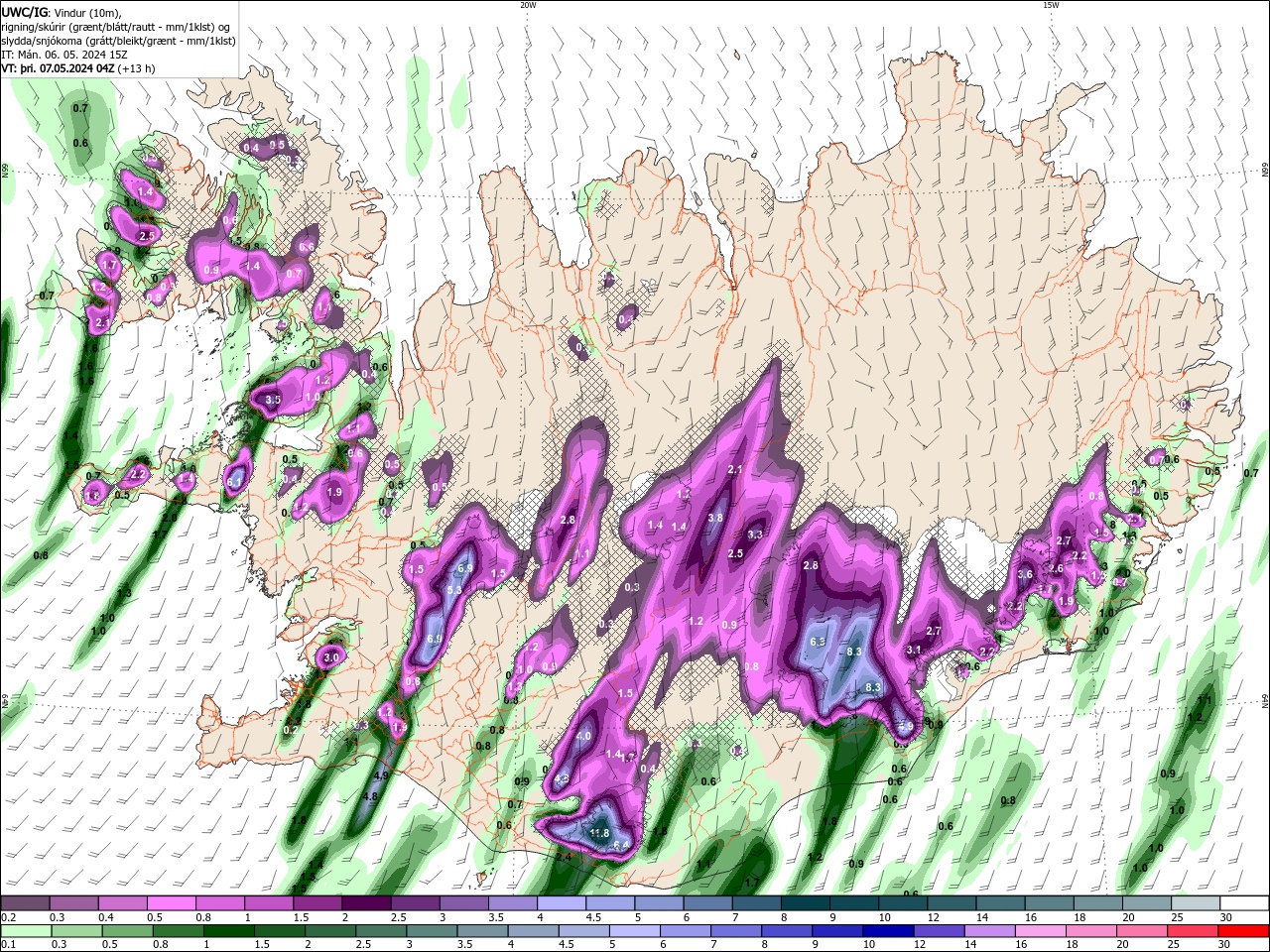
Task: Select the dark blue 10 swatch in rain legend
Action: coord(886,930)
